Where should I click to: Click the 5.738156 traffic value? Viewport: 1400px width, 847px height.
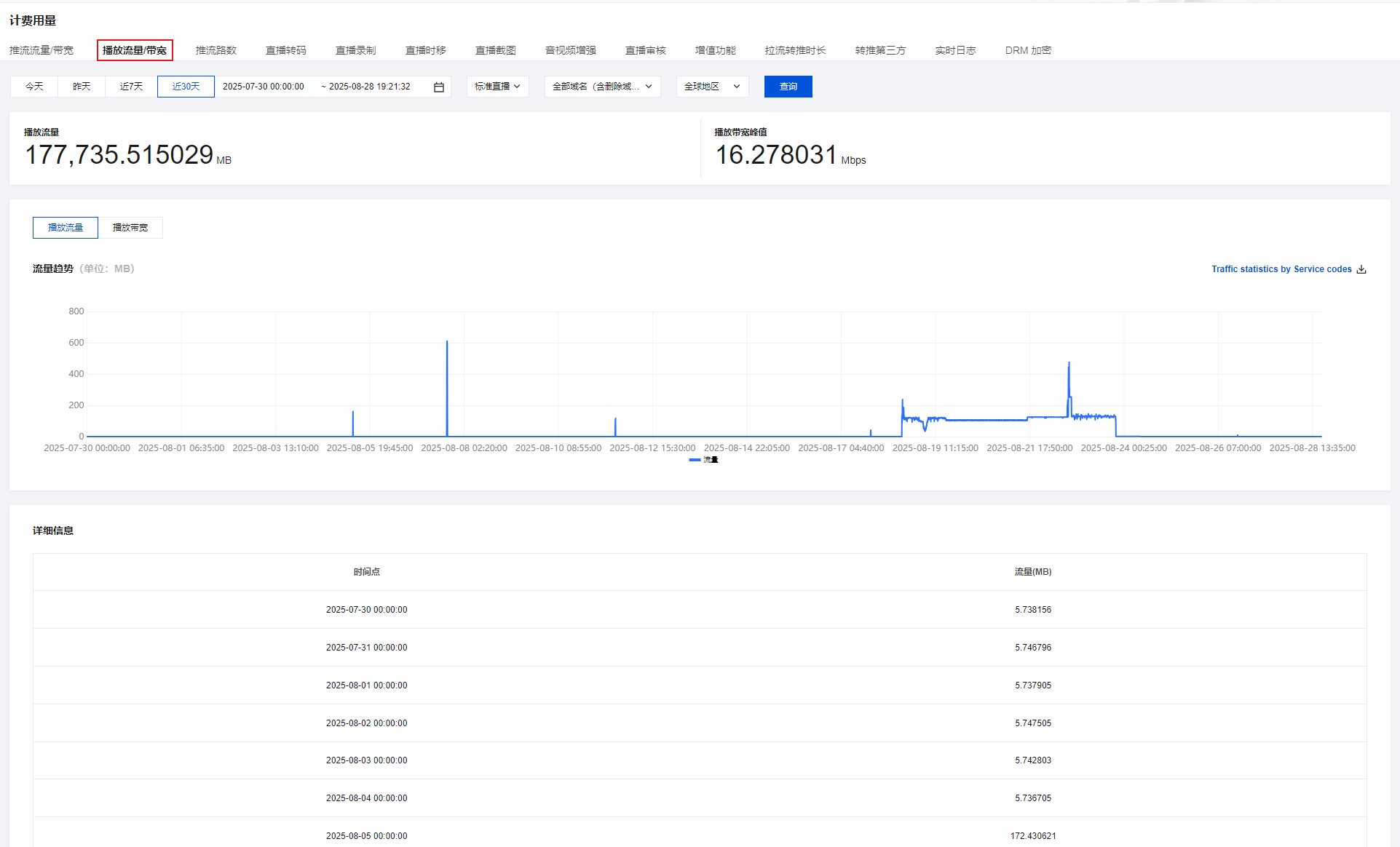point(1033,610)
